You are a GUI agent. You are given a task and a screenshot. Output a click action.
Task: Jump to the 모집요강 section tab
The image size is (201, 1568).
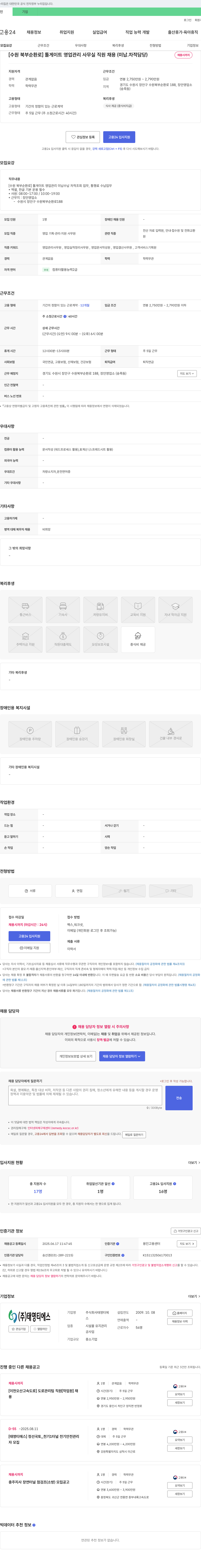tap(6, 46)
